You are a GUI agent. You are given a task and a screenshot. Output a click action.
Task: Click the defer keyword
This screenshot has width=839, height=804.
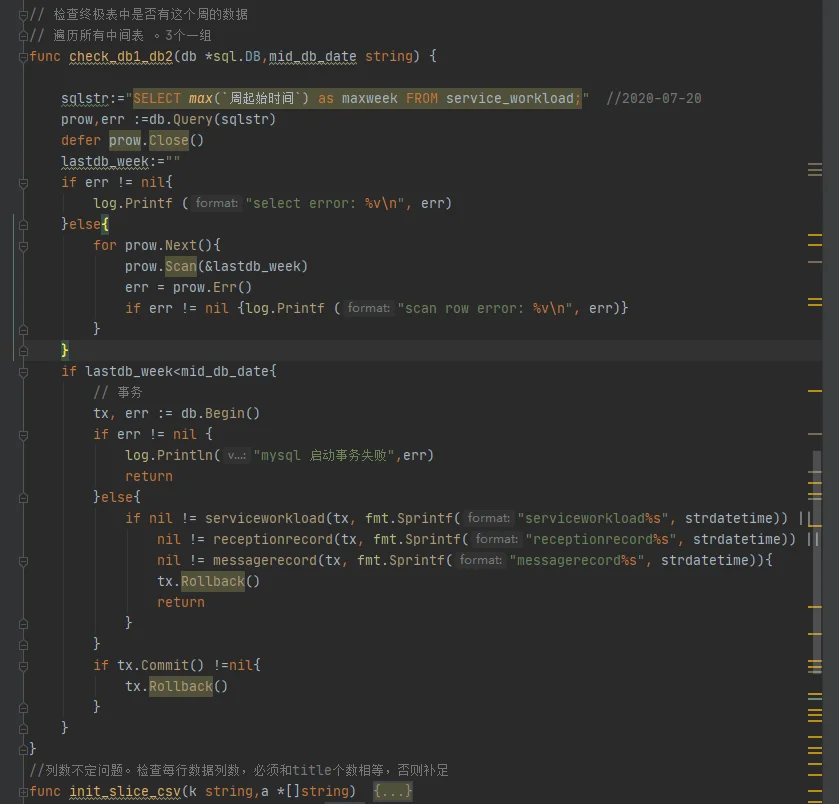tap(81, 141)
